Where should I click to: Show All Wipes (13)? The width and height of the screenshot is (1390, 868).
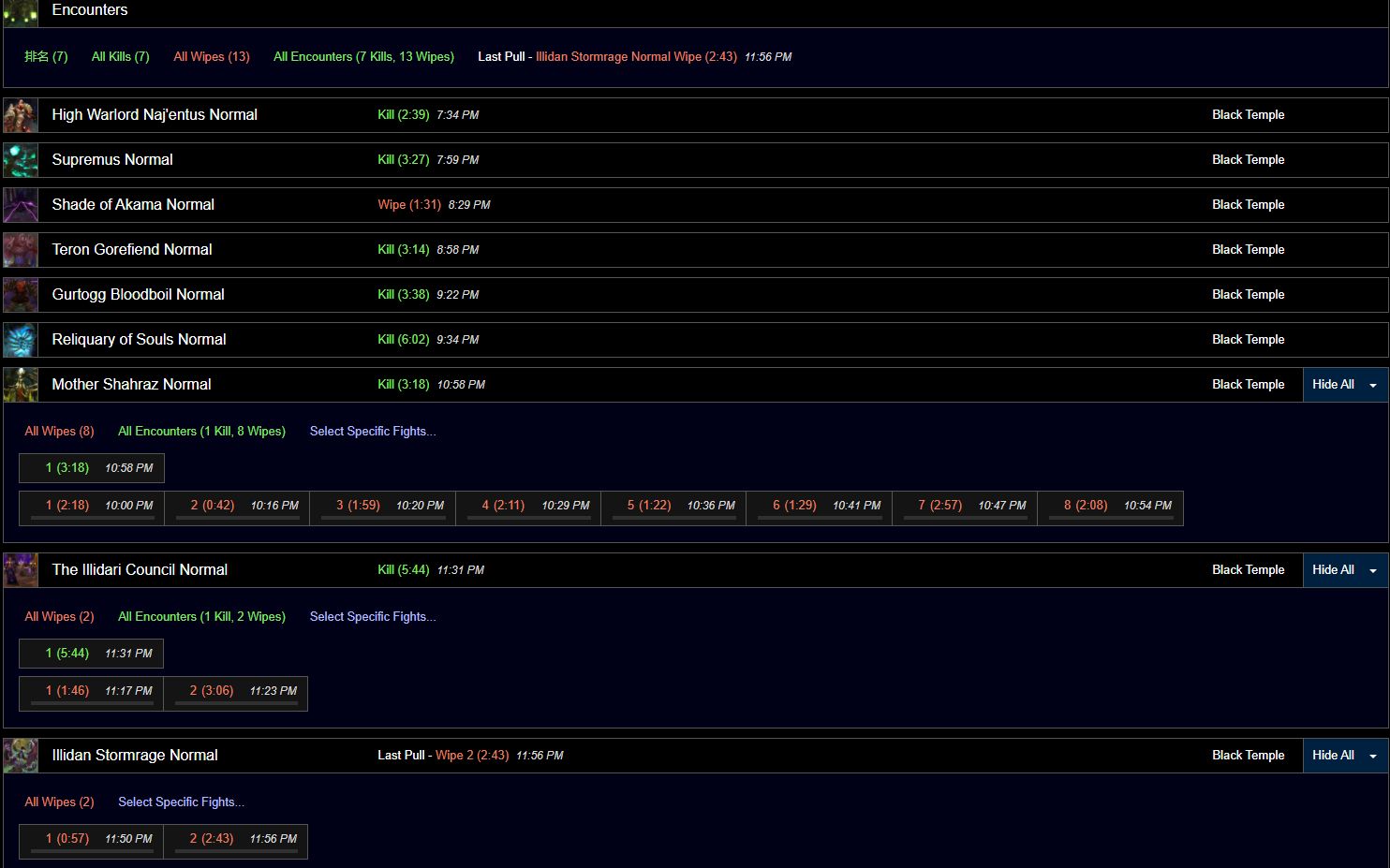[212, 56]
